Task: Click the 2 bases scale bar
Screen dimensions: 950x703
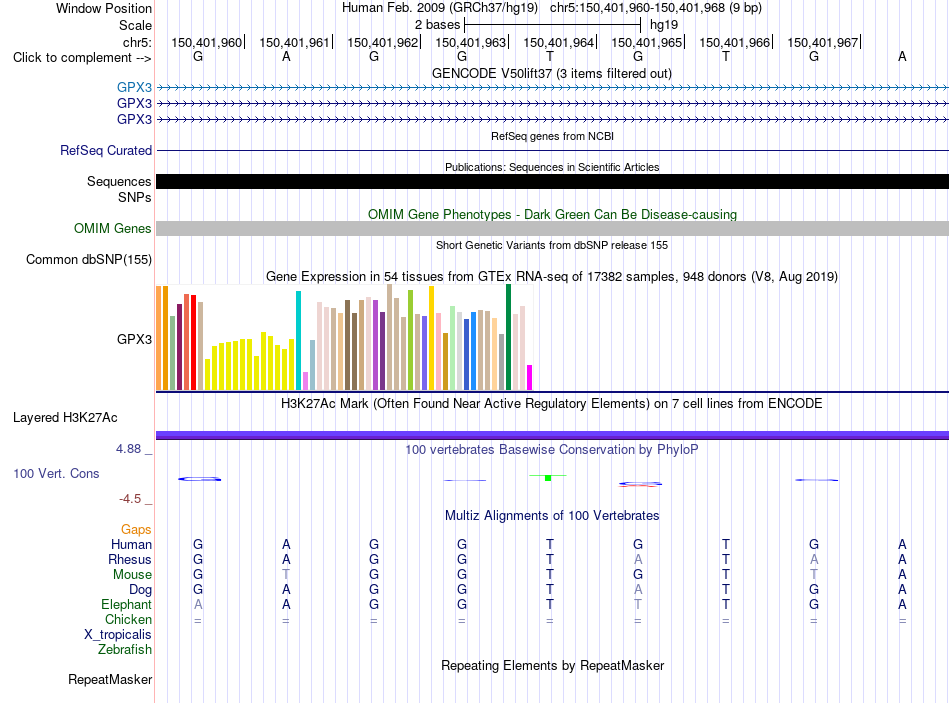Action: (x=552, y=25)
